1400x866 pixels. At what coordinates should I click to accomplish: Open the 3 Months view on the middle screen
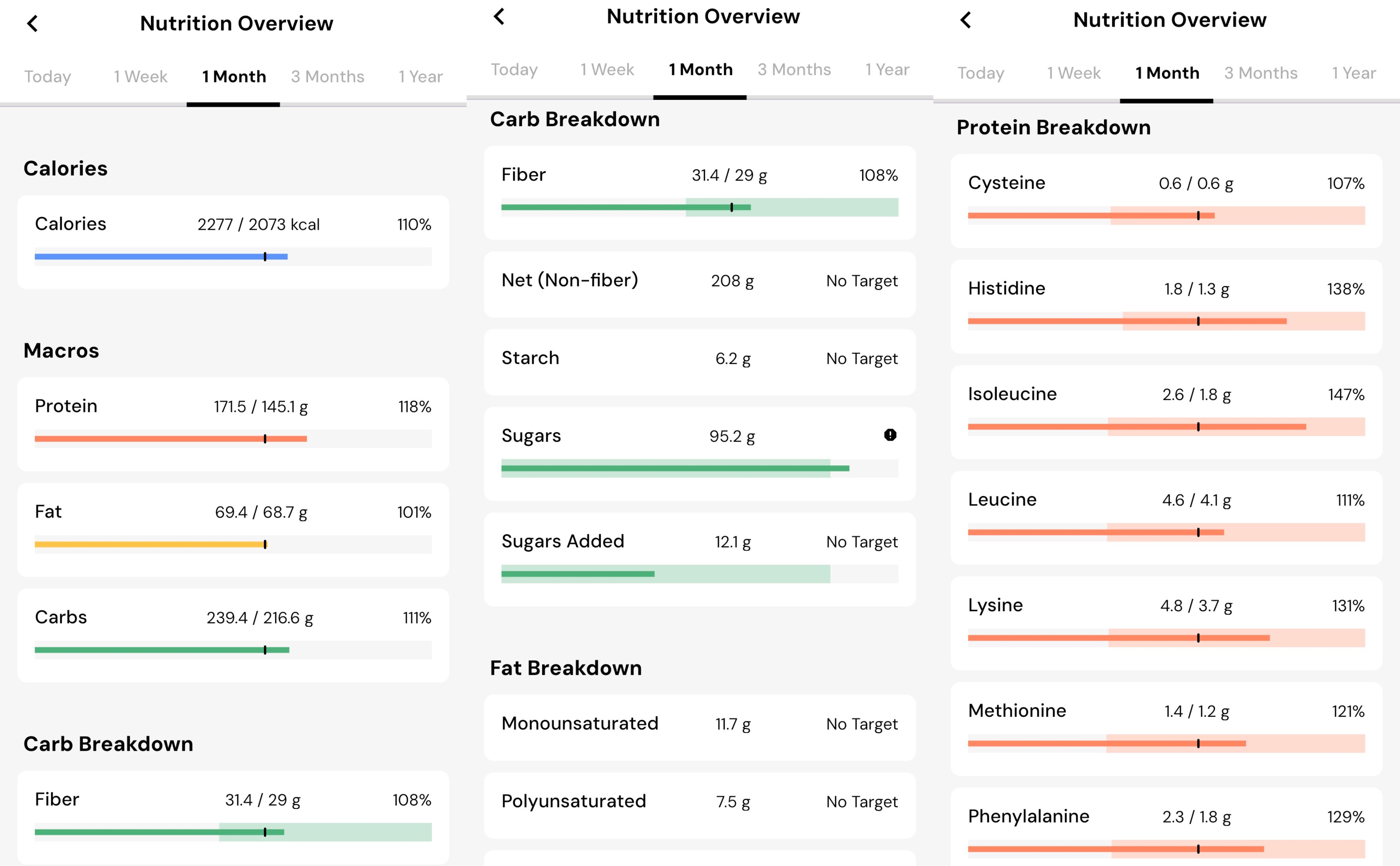coord(794,69)
